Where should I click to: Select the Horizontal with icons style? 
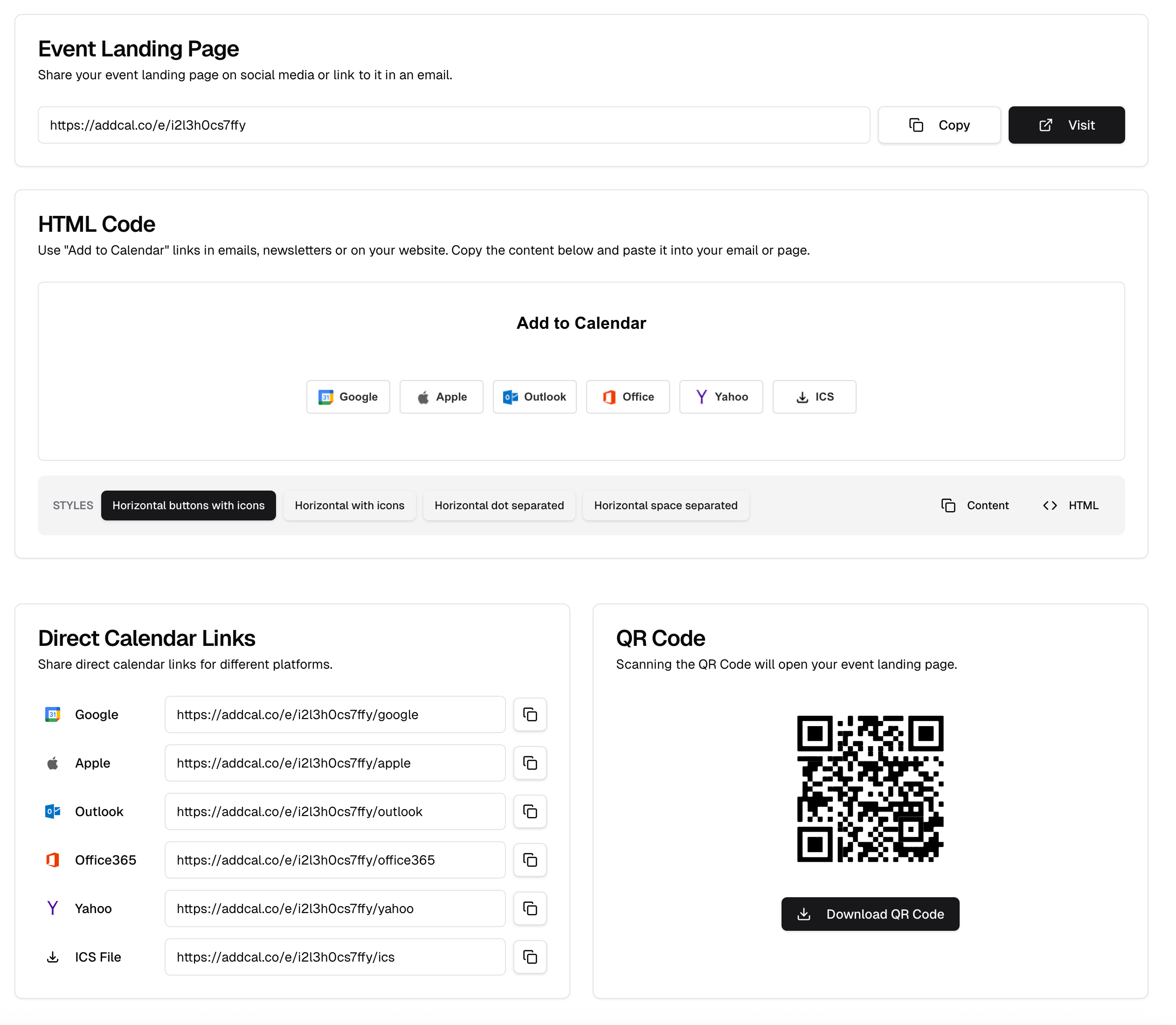pos(349,505)
